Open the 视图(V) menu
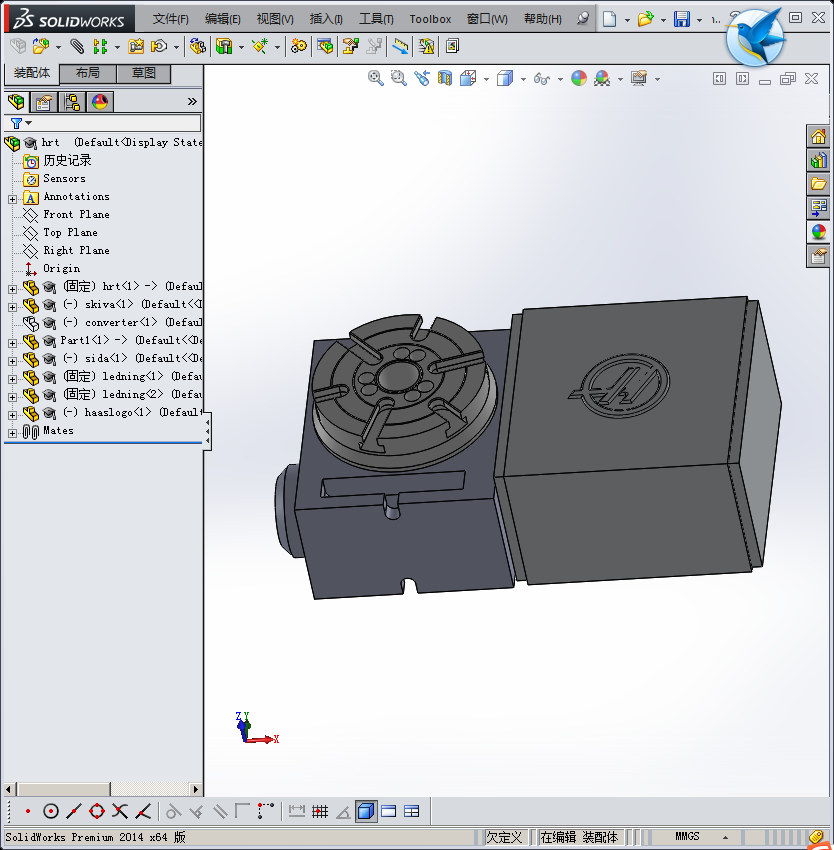Viewport: 834px width, 850px height. tap(275, 19)
